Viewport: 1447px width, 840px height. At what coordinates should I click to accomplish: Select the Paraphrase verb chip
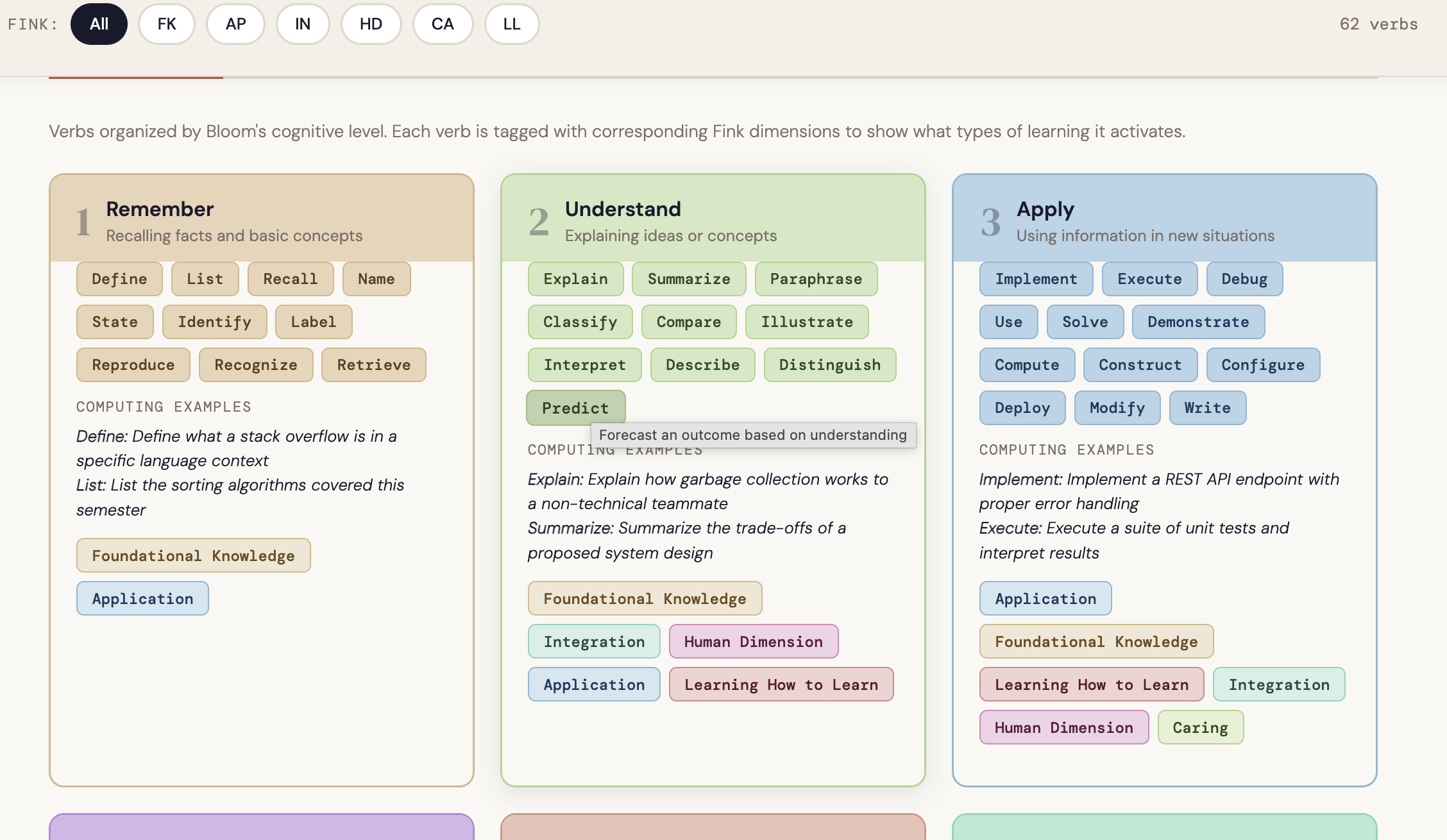816,279
